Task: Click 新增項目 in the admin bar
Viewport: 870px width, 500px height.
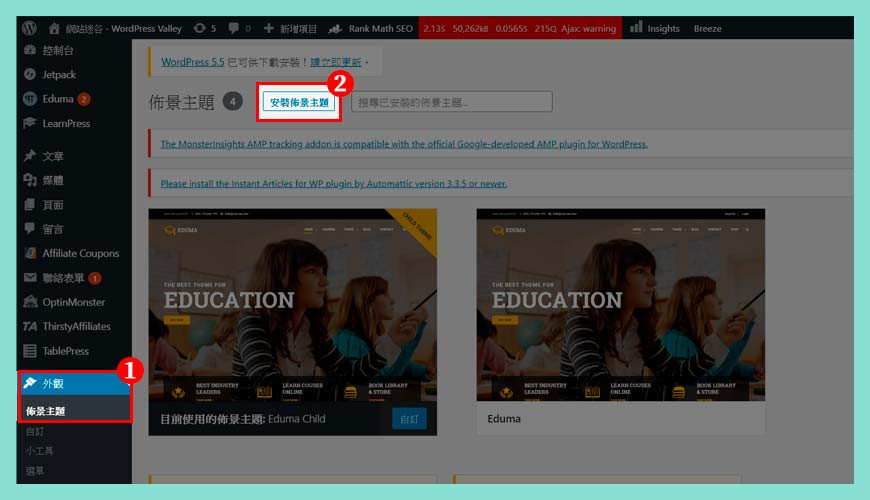Action: tap(298, 29)
